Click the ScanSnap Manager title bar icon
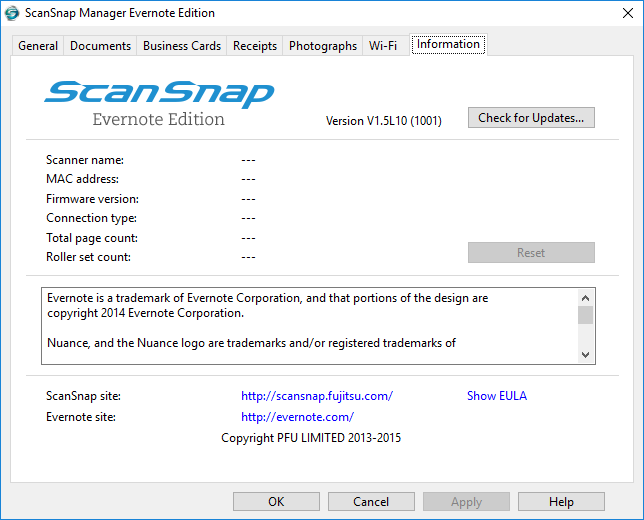Viewport: 644px width, 520px height. 12,13
